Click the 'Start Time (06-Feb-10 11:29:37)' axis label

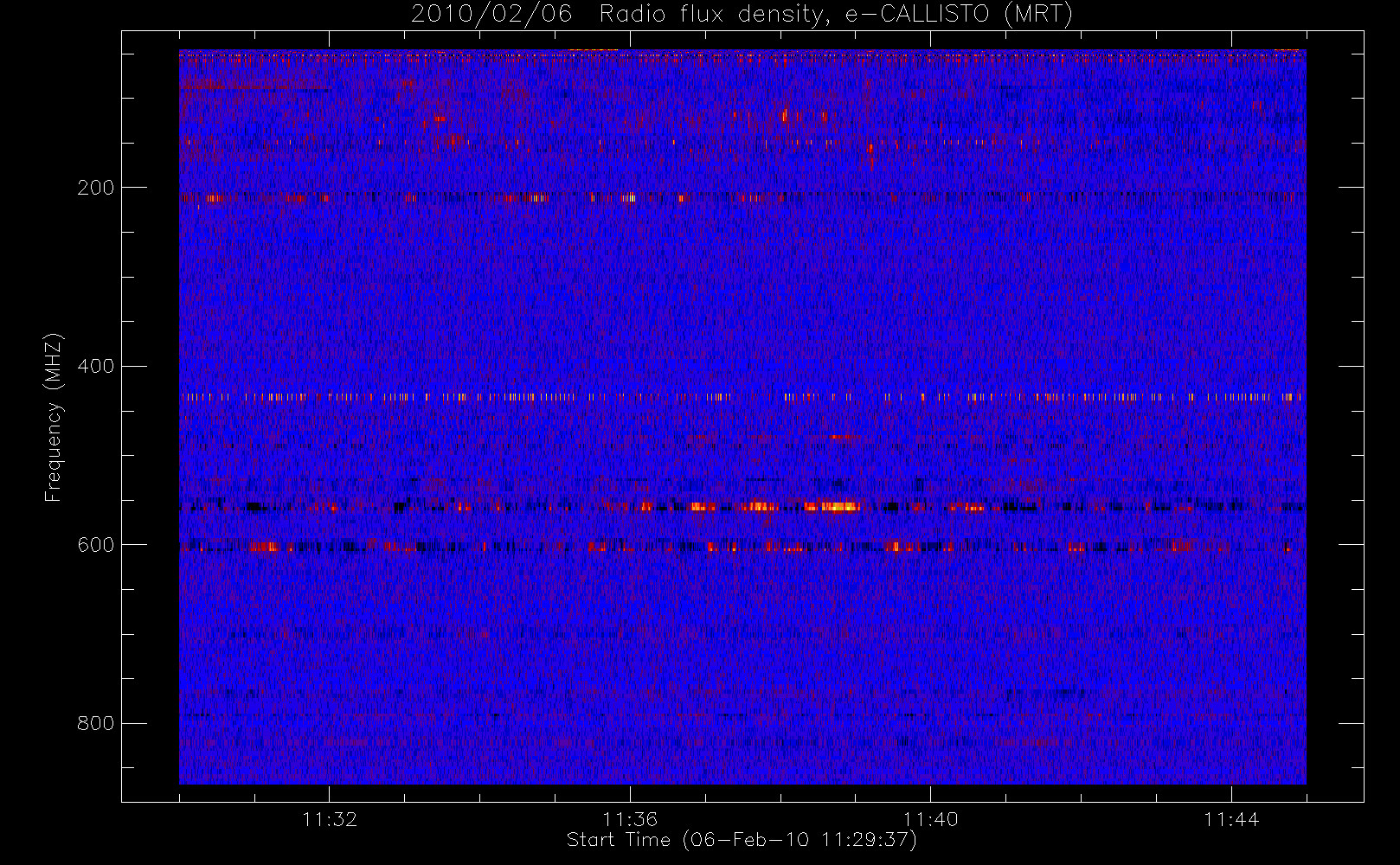742,840
